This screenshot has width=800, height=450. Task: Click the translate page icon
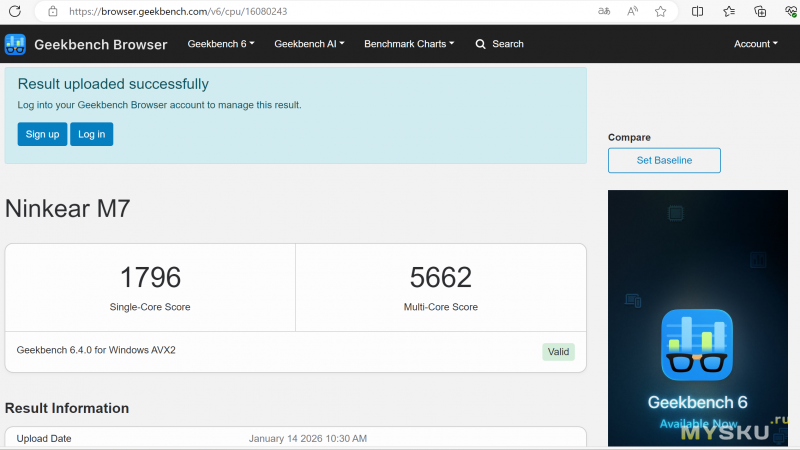point(604,11)
